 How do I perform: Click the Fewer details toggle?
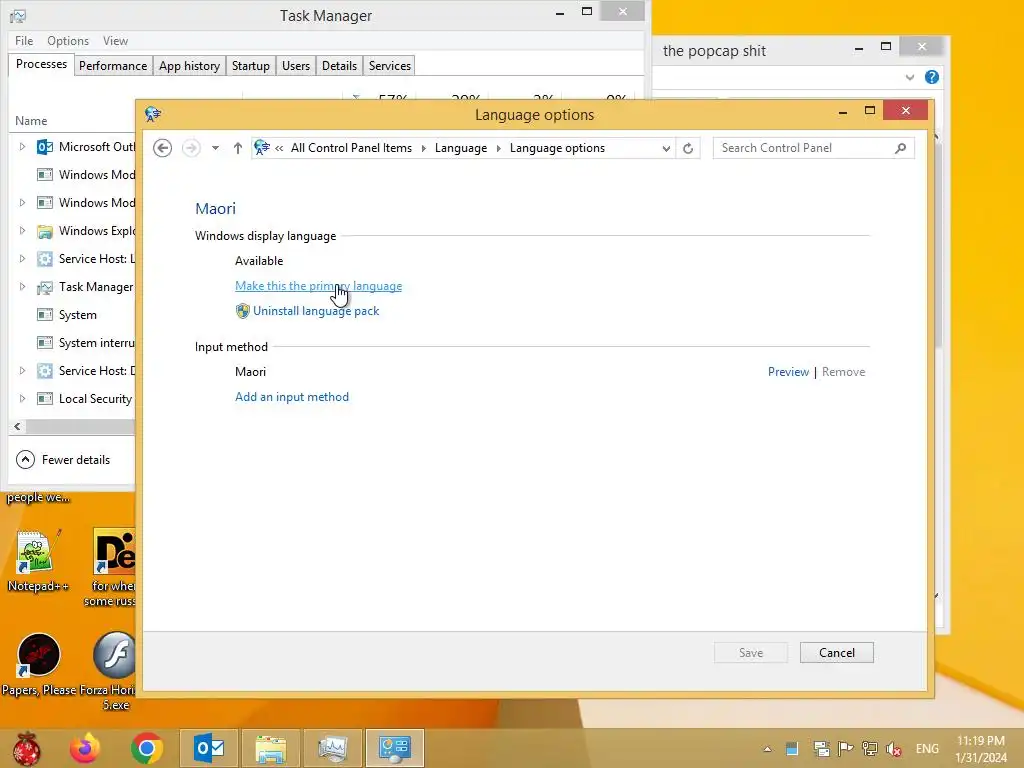[x=63, y=460]
